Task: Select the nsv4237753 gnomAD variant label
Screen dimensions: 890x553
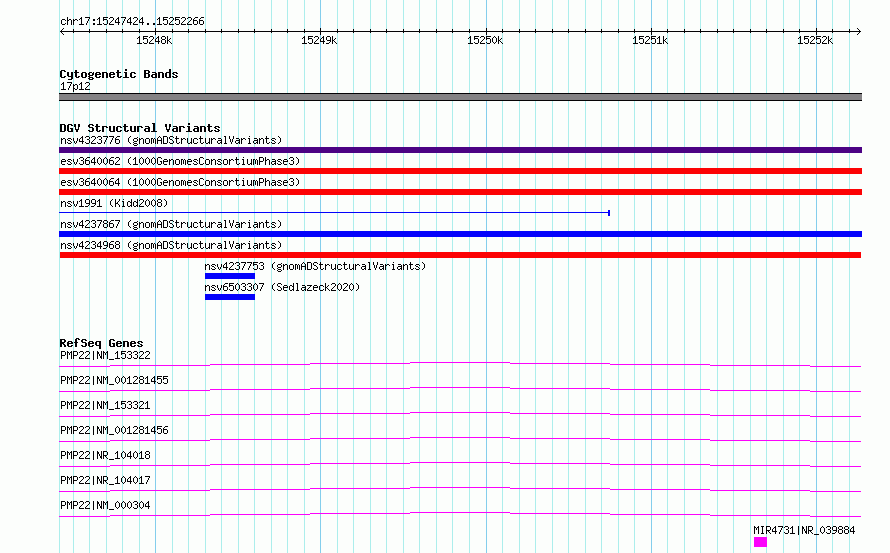Action: tap(315, 266)
